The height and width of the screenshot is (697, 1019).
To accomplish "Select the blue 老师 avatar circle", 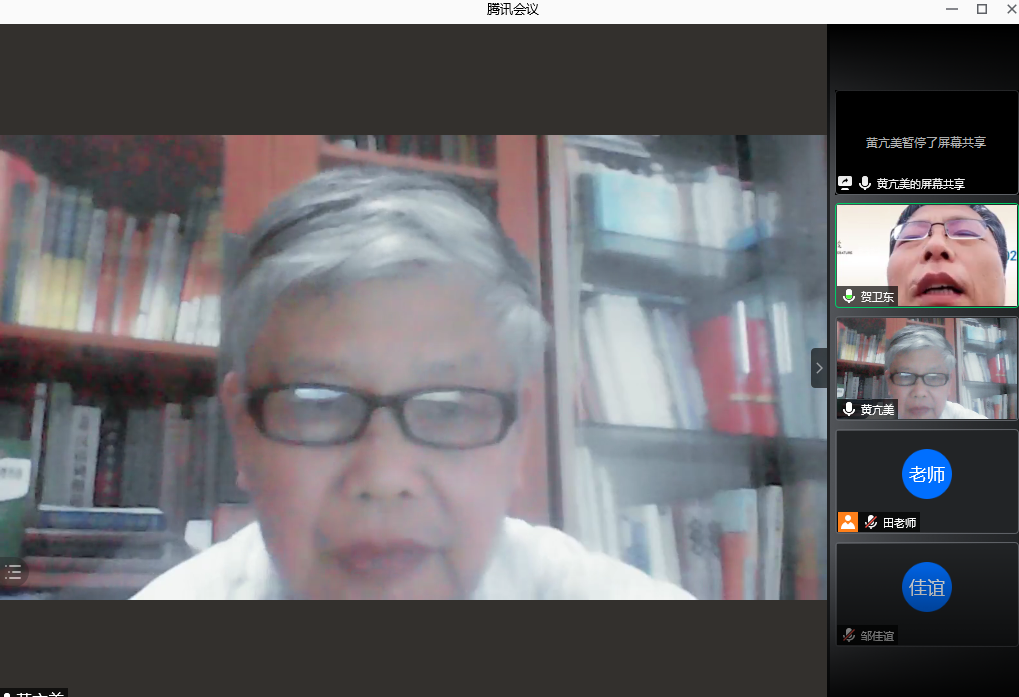I will pos(926,474).
